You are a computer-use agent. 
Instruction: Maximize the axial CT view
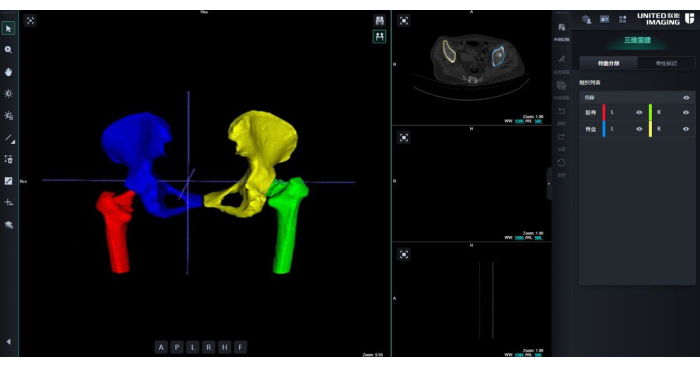pyautogui.click(x=404, y=21)
